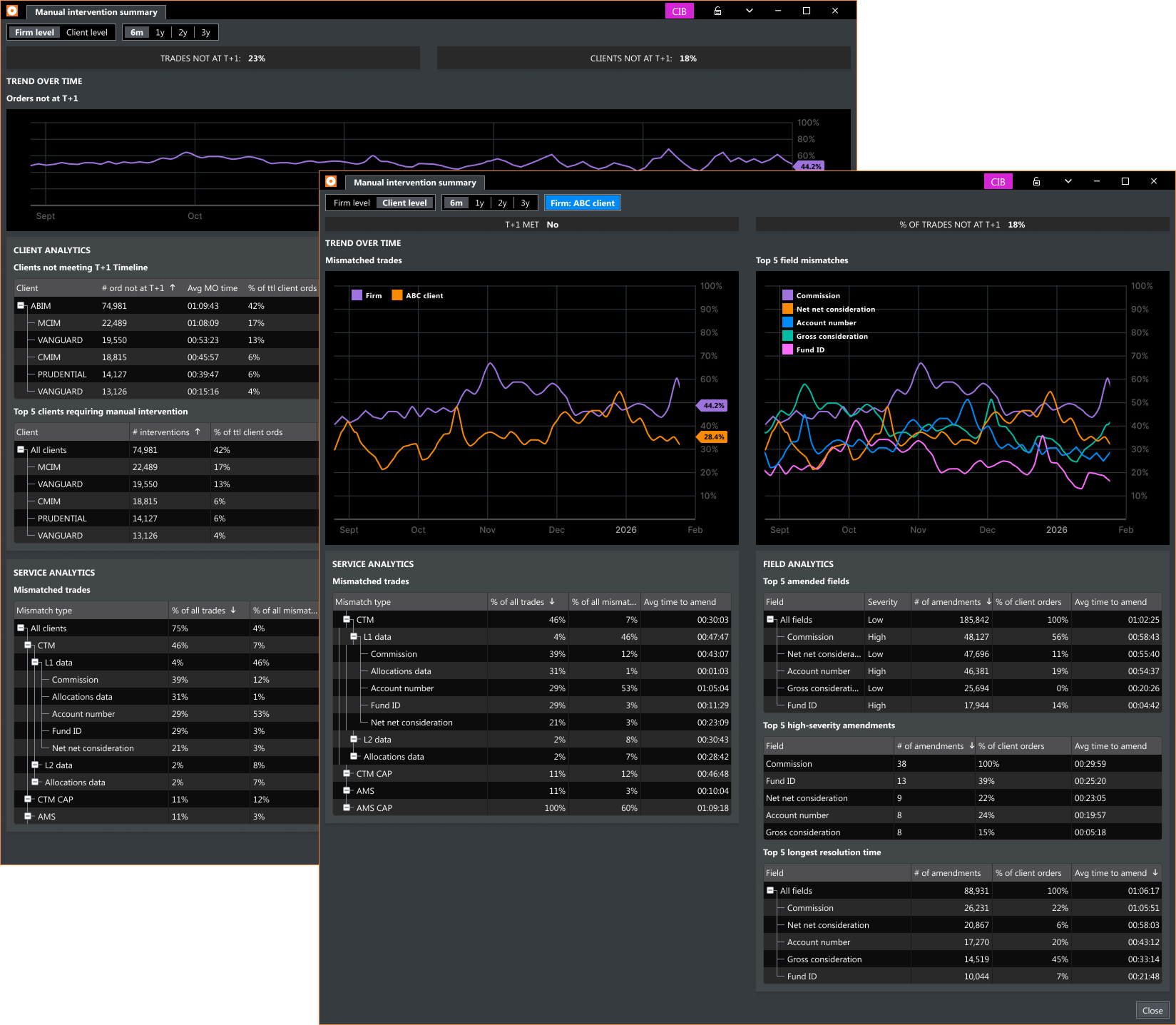The image size is (1176, 1025).
Task: Select the 2y time range in the back window
Action: pos(183,32)
